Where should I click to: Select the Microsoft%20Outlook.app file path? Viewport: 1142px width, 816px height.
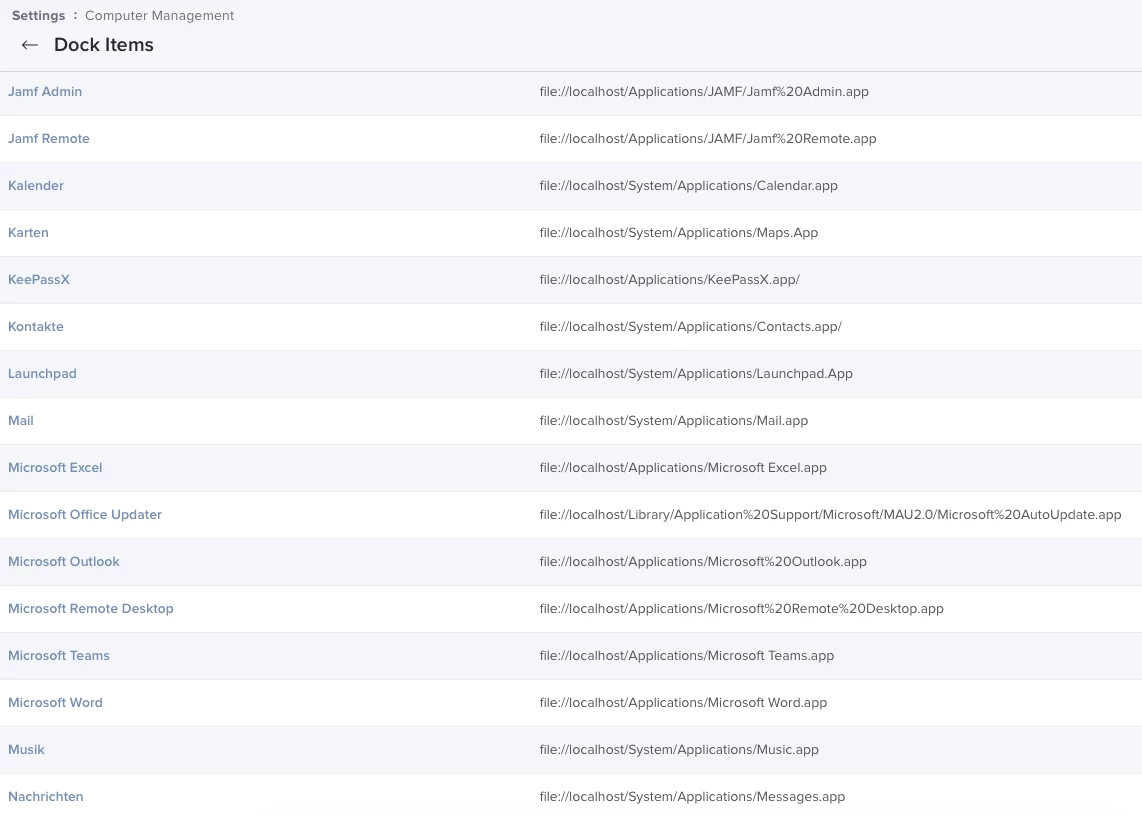coord(703,562)
